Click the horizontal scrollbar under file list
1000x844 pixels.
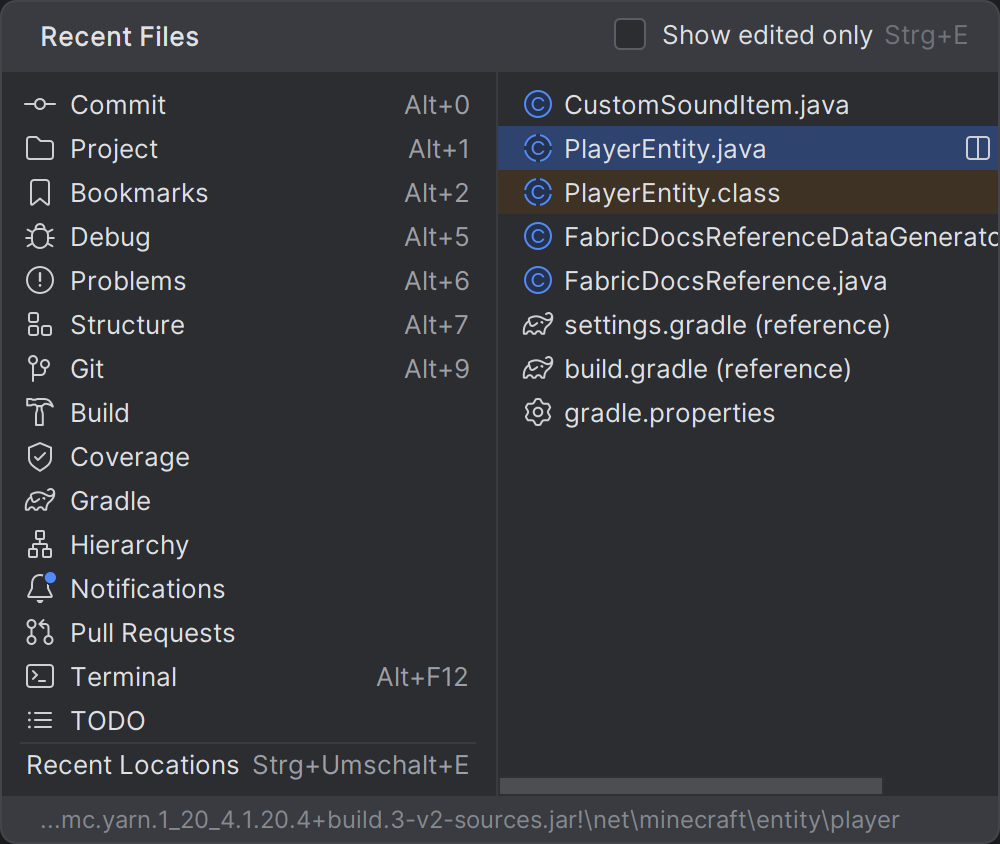coord(690,786)
